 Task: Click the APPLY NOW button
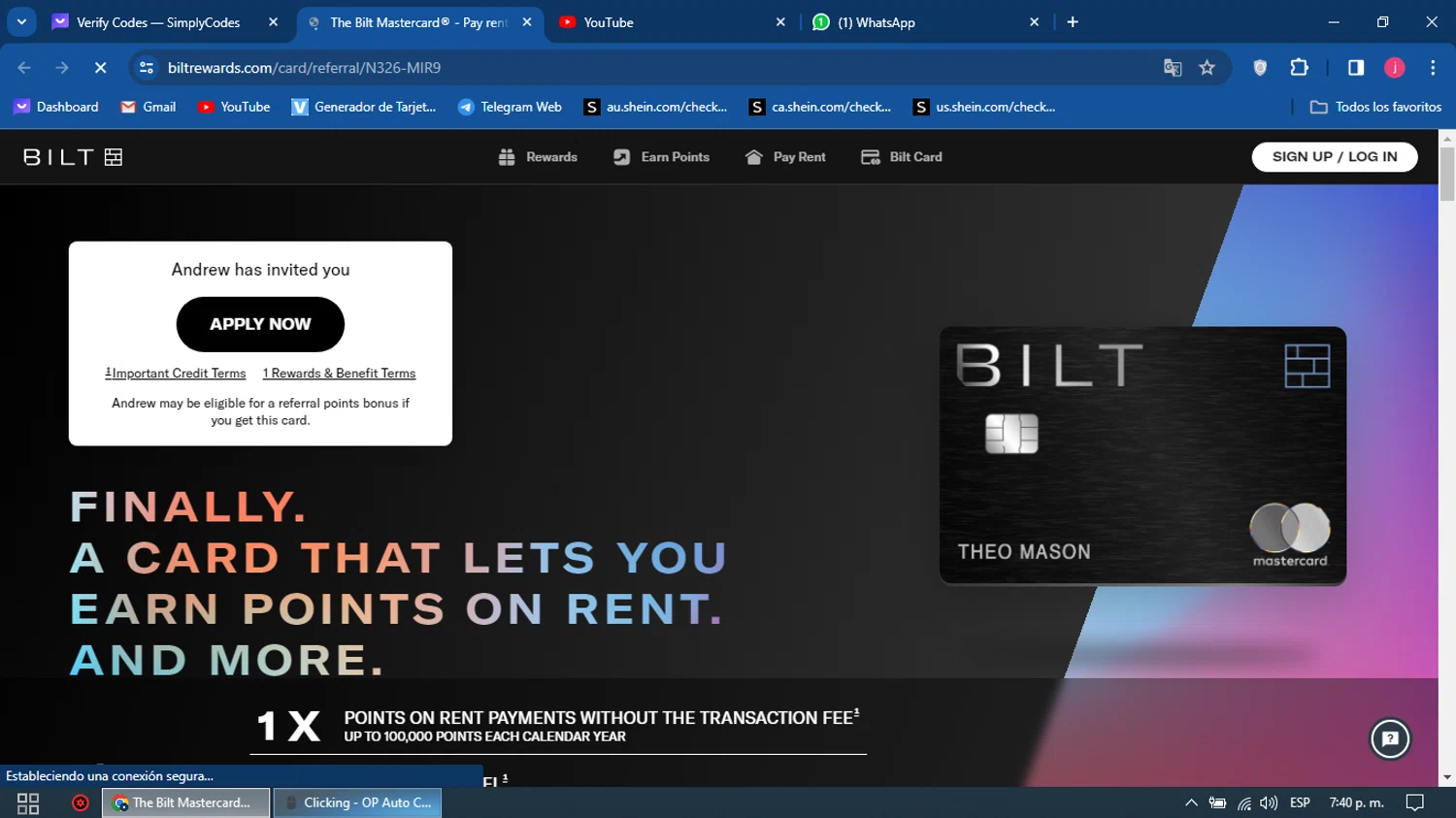click(260, 324)
